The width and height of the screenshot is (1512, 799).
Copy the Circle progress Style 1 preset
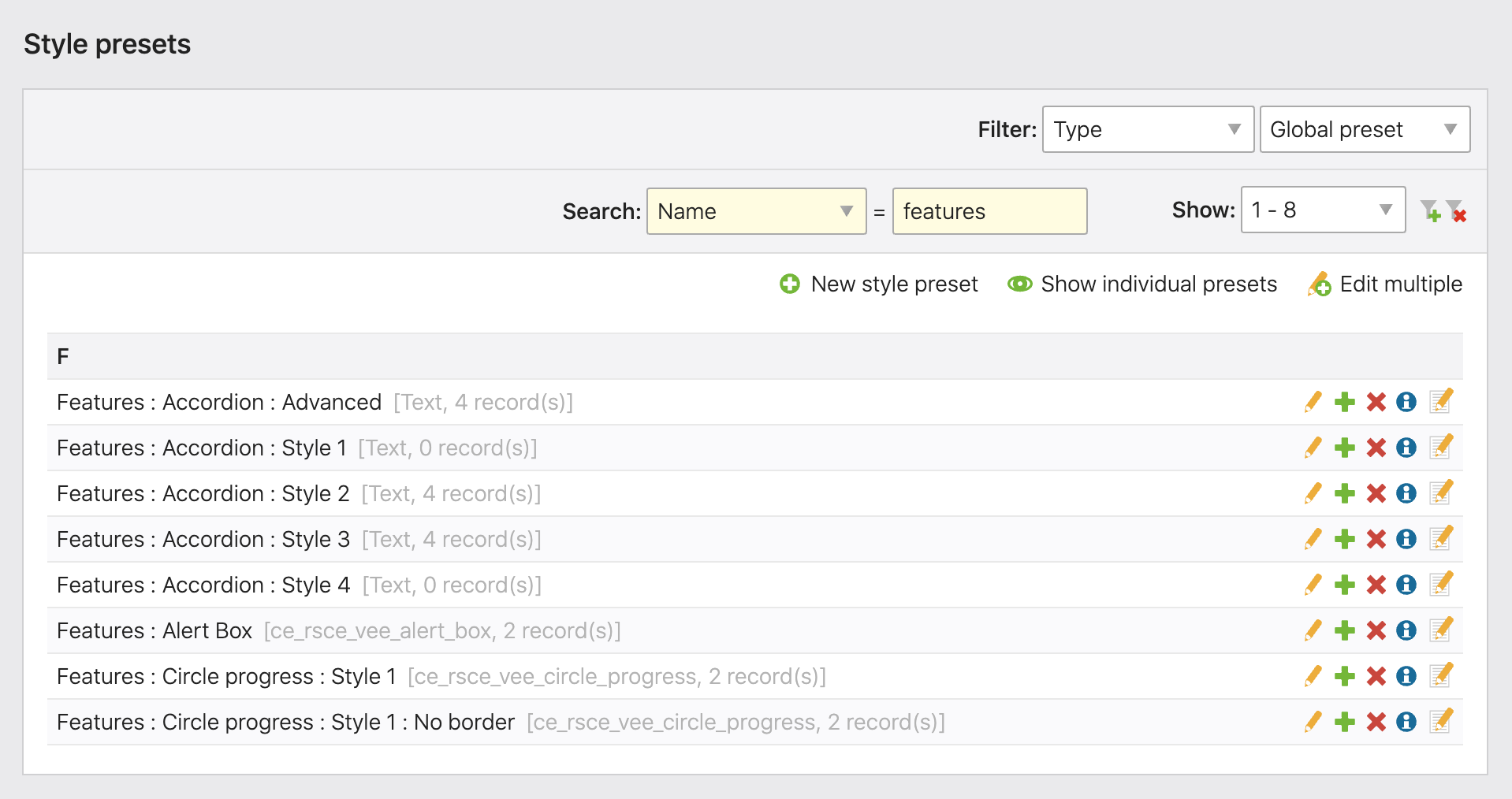click(x=1344, y=676)
